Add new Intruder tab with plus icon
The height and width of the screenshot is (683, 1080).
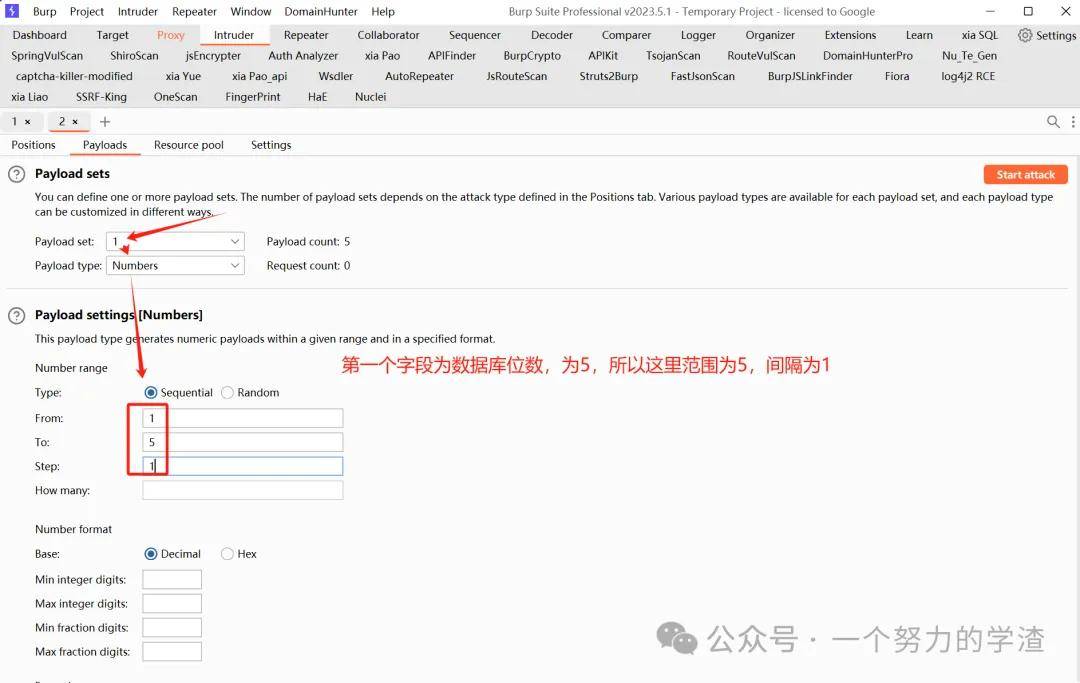click(x=105, y=122)
